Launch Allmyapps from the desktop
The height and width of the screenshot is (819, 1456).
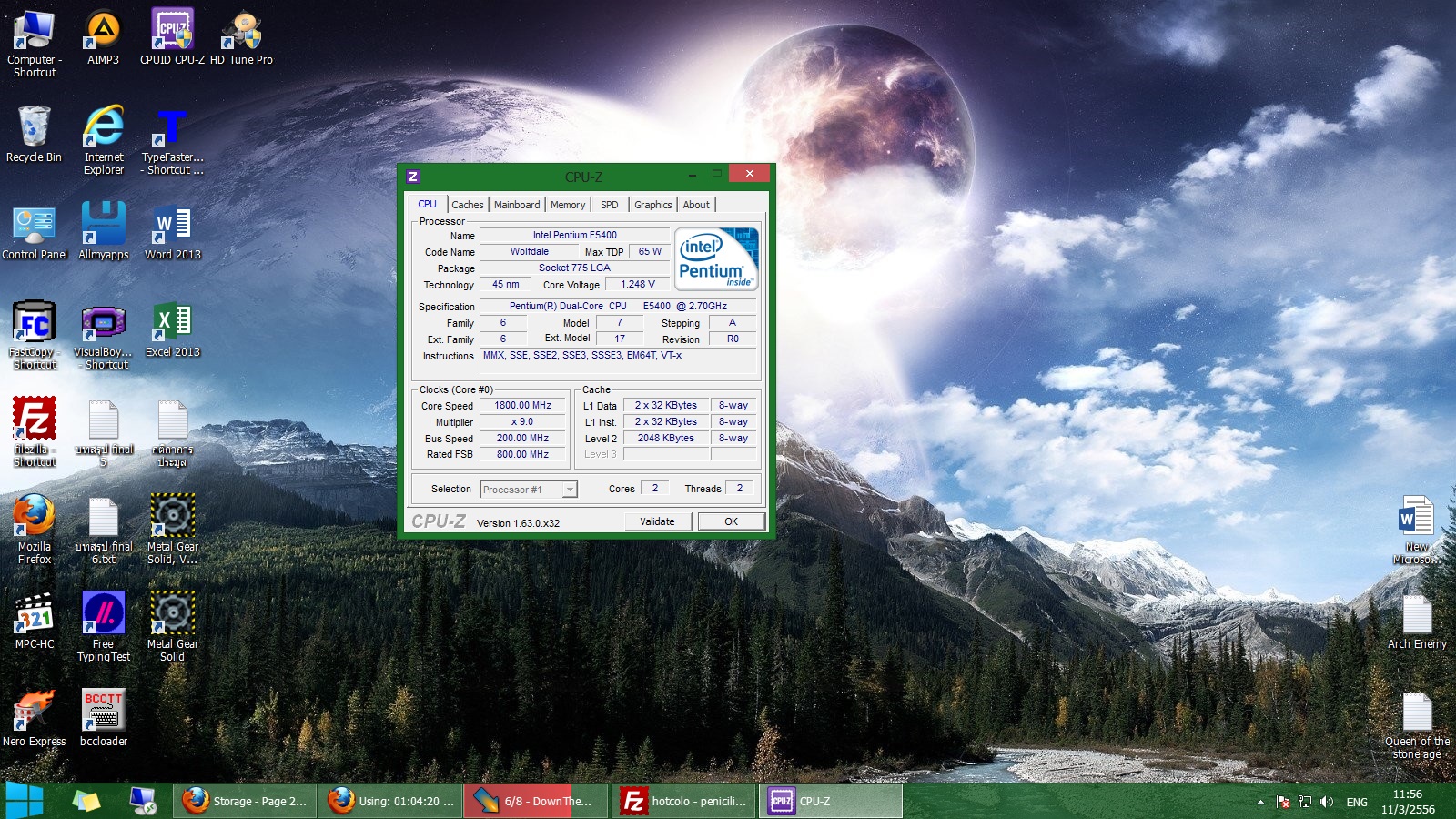click(104, 232)
